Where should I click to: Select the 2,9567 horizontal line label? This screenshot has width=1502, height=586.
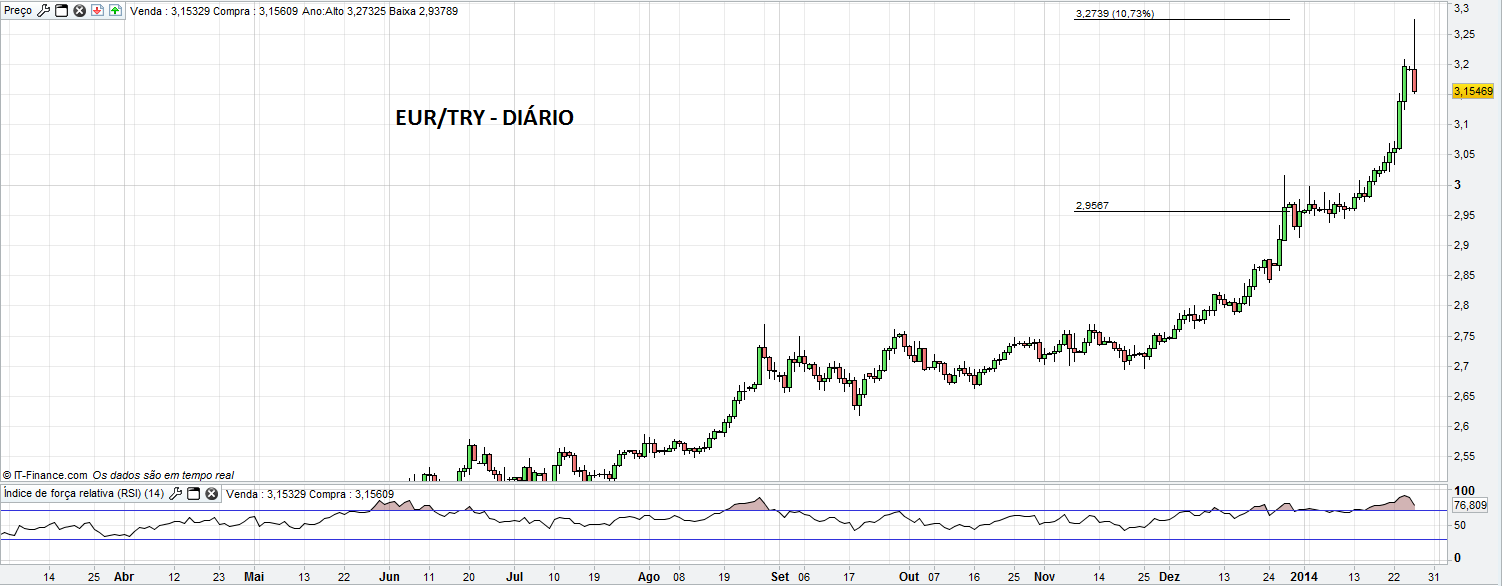1092,206
